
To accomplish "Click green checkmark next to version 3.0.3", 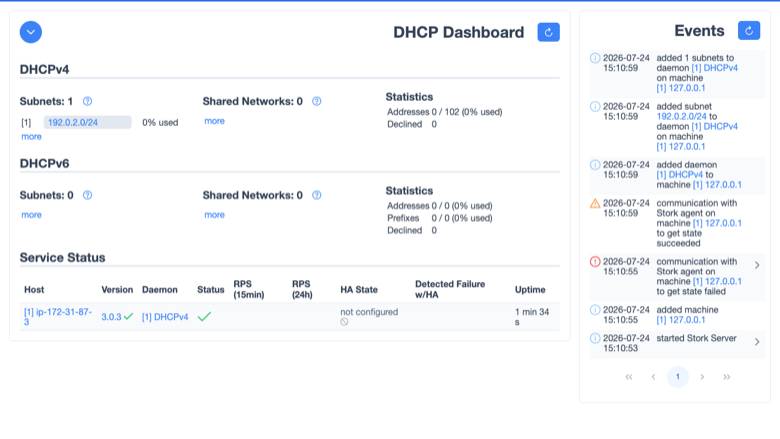I will click(128, 316).
